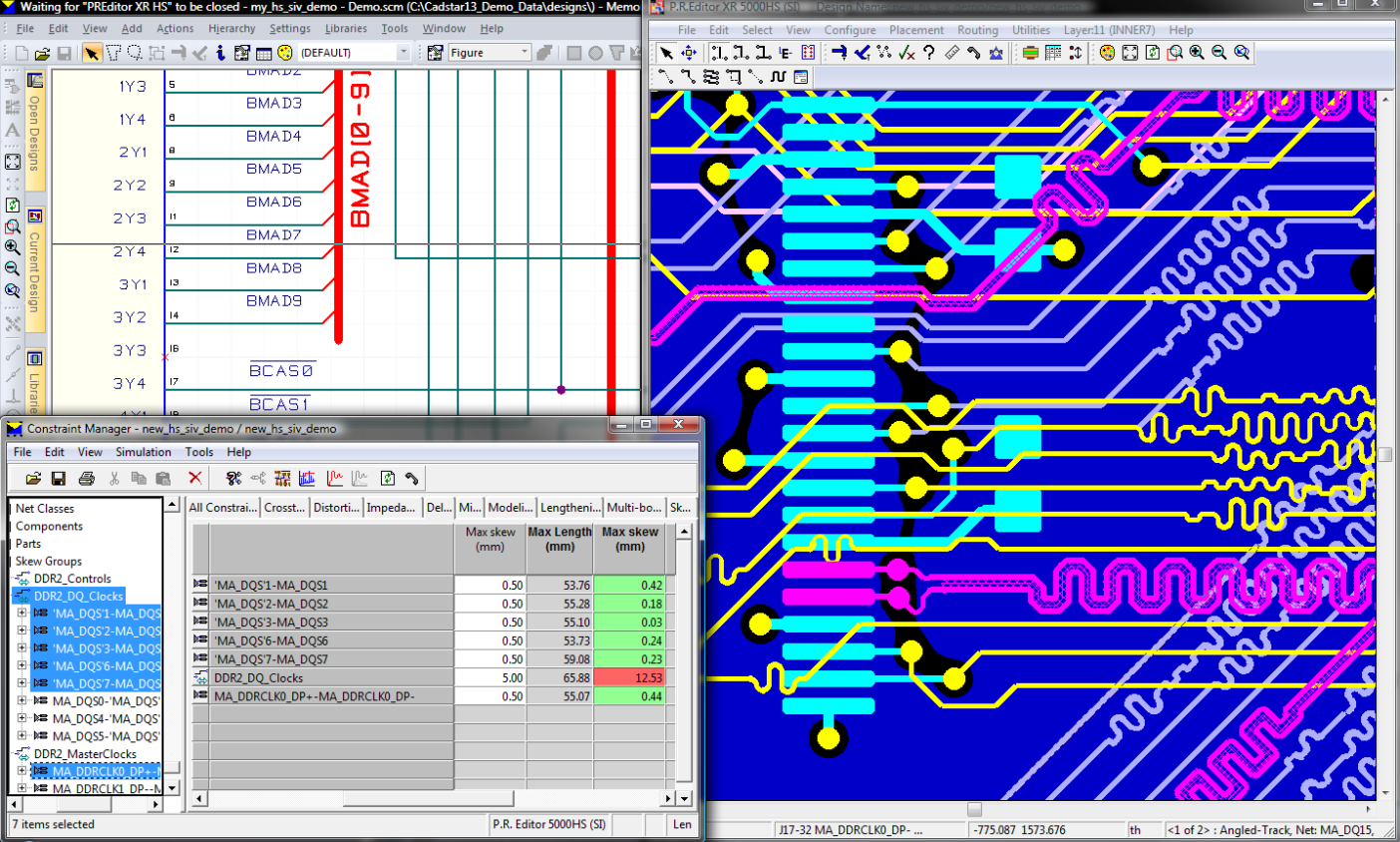Image resolution: width=1400 pixels, height=842 pixels.
Task: Open the (DEFAULT) variant dropdown
Action: [403, 52]
